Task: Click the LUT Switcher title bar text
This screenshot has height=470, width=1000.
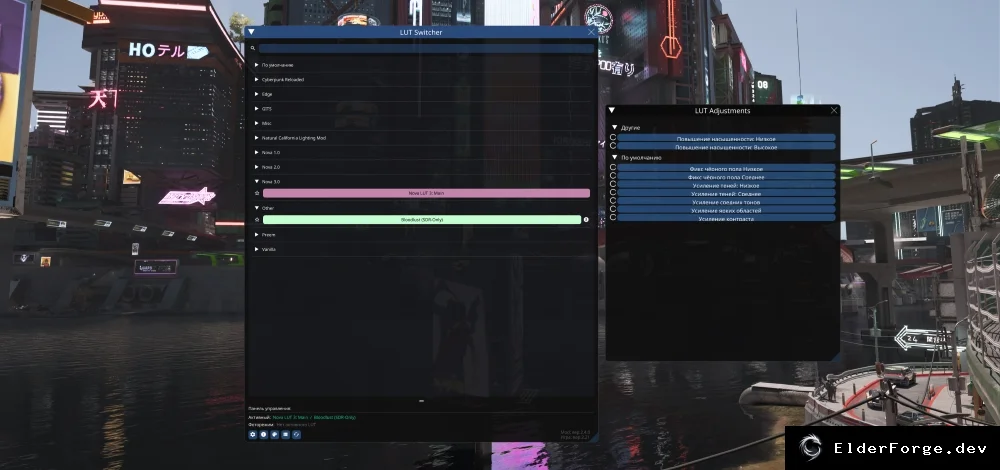Action: [421, 32]
